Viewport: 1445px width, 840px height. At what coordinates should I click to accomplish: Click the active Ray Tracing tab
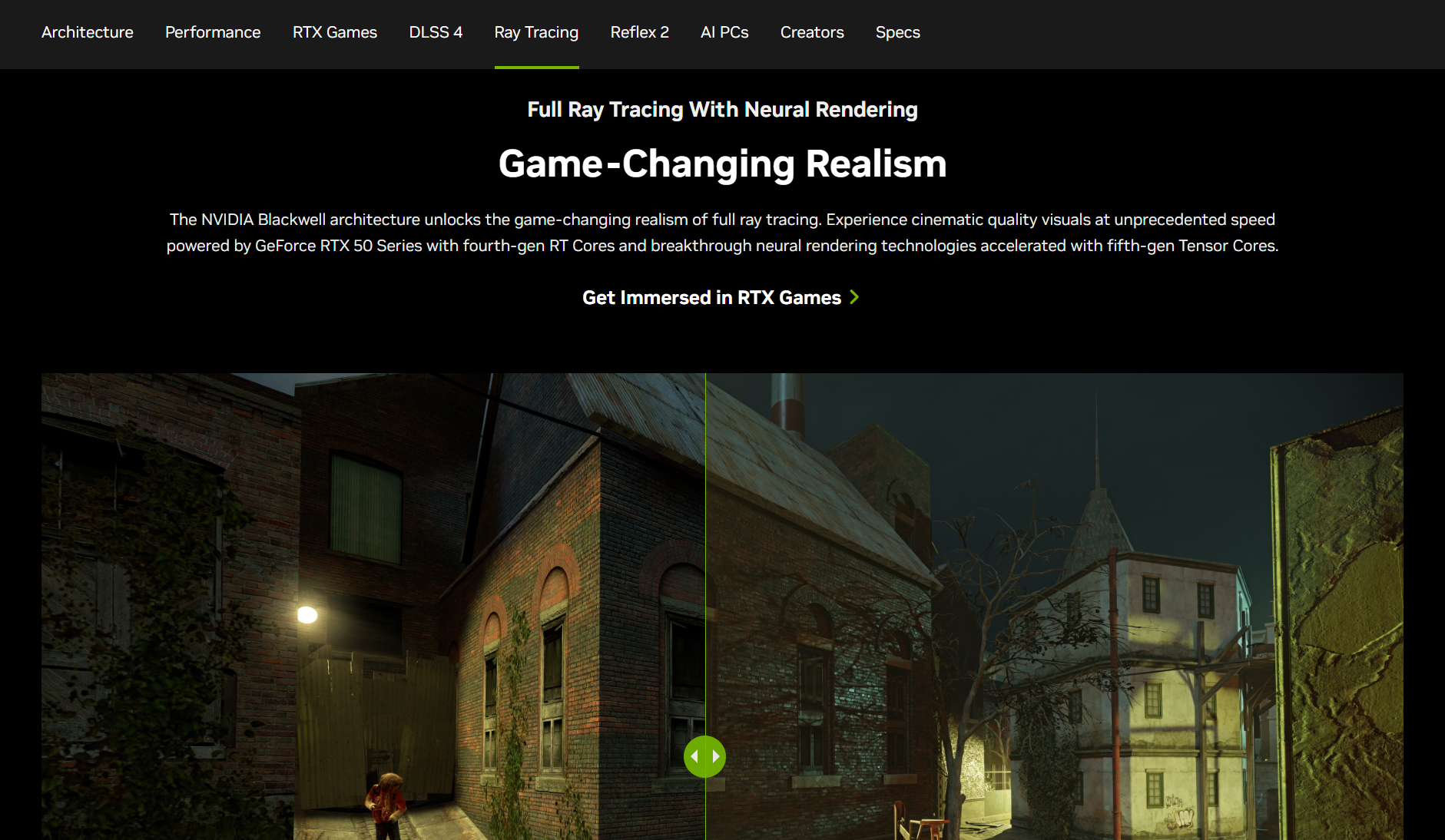coord(536,32)
